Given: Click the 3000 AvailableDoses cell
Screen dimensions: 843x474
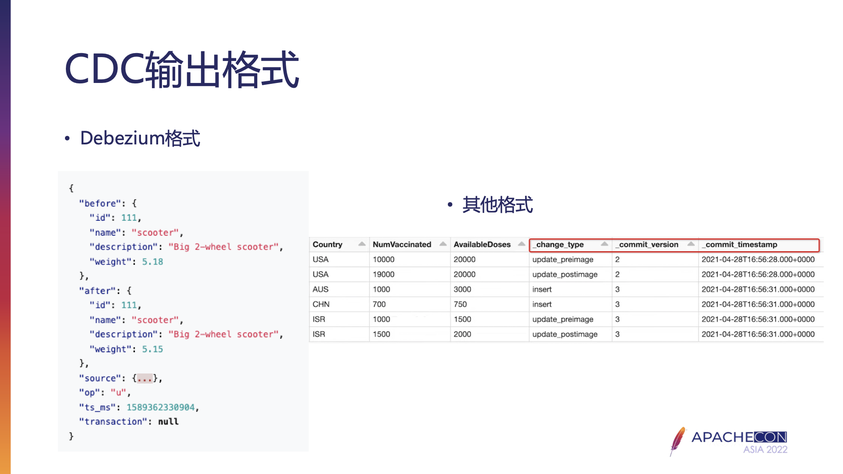Looking at the screenshot, I should pyautogui.click(x=462, y=290).
